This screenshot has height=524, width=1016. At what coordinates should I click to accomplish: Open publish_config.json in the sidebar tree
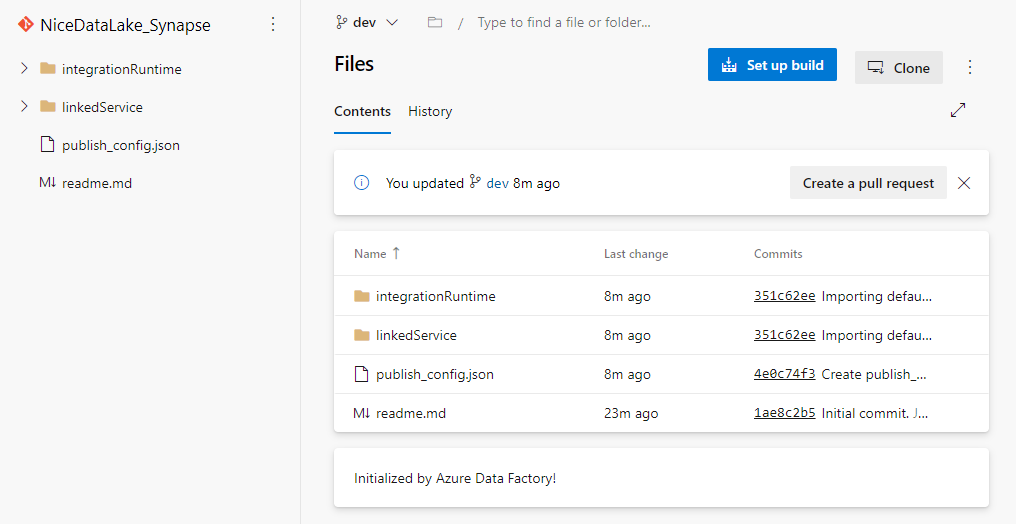pyautogui.click(x=121, y=145)
